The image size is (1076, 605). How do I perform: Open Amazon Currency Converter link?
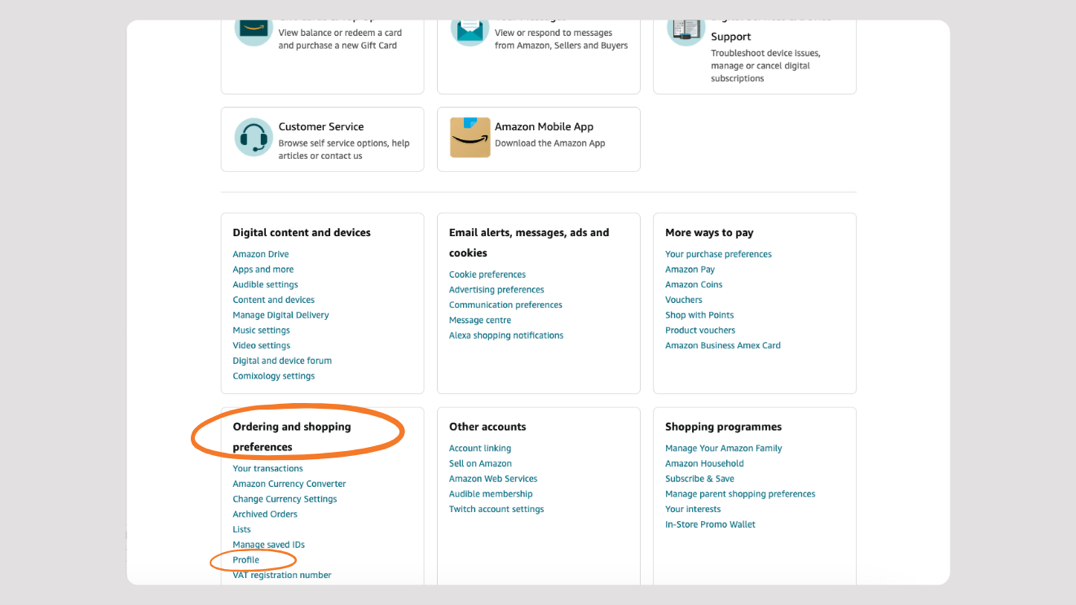coord(289,484)
